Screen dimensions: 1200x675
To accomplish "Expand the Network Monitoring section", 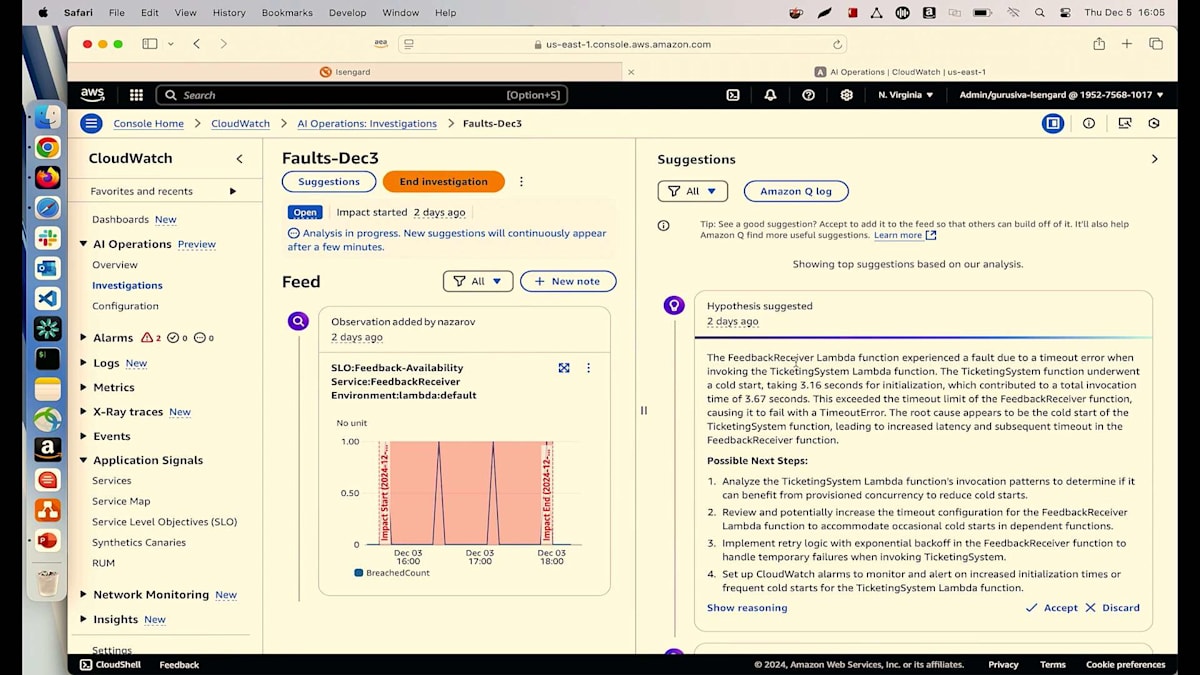I will click(84, 594).
